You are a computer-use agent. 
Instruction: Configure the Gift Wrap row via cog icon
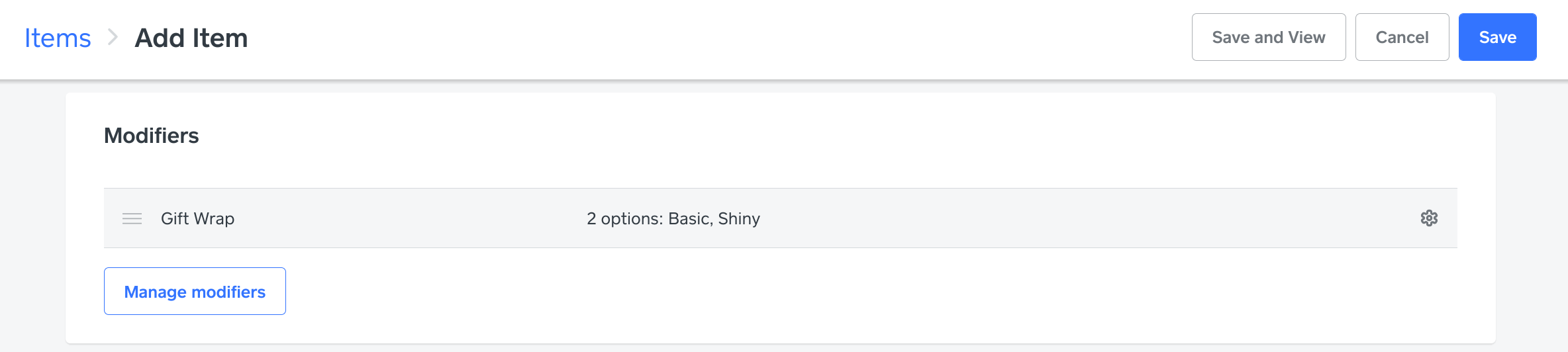click(1429, 218)
